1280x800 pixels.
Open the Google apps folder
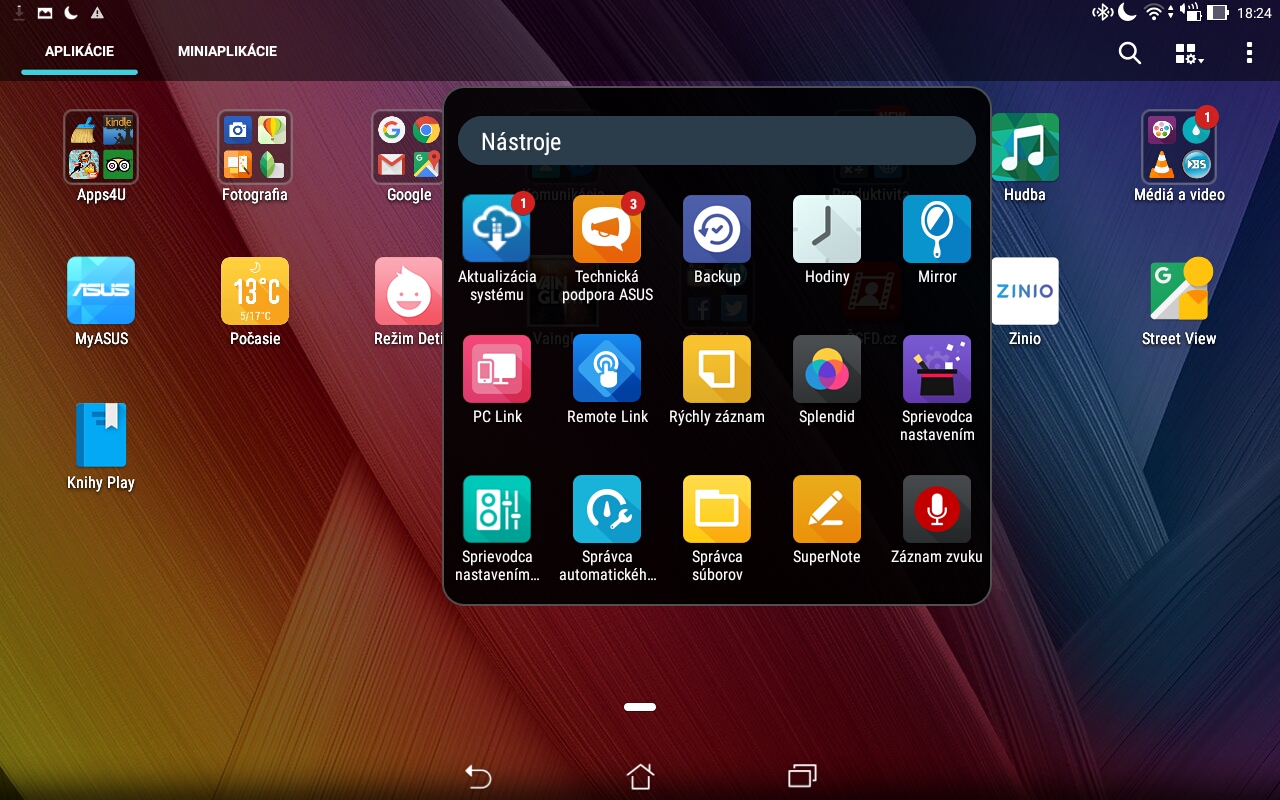click(x=409, y=147)
